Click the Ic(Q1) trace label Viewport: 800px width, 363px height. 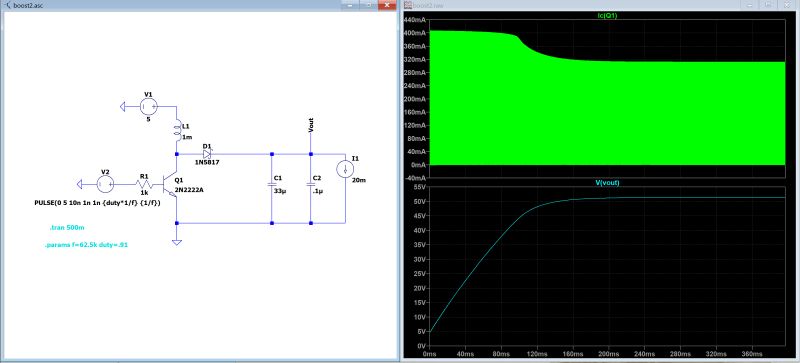[x=607, y=15]
